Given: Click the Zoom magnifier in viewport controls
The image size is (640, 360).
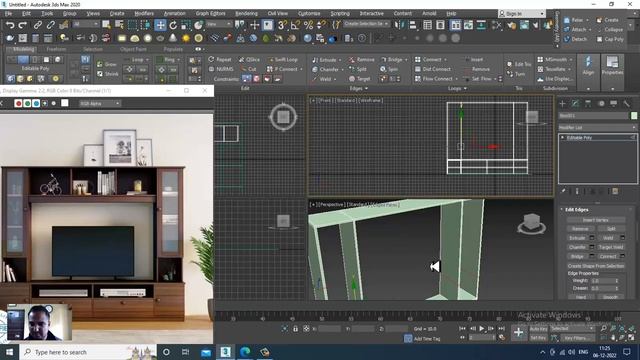Looking at the screenshot, I should [x=604, y=329].
